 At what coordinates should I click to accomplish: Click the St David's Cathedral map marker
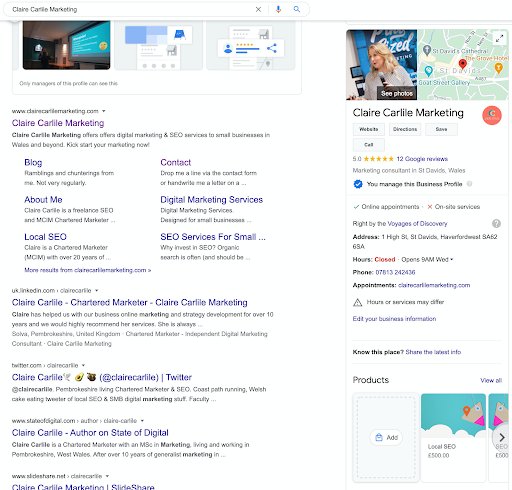(x=427, y=51)
